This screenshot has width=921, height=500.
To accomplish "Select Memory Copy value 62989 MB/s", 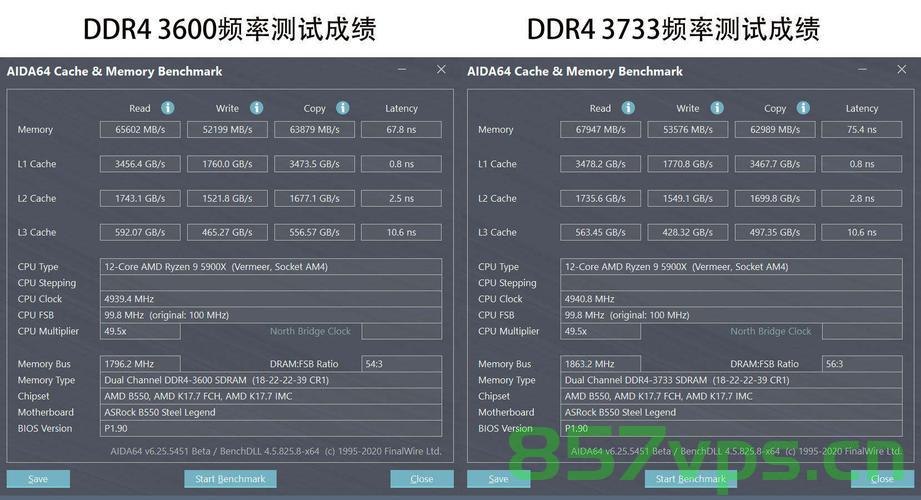I will tap(775, 129).
